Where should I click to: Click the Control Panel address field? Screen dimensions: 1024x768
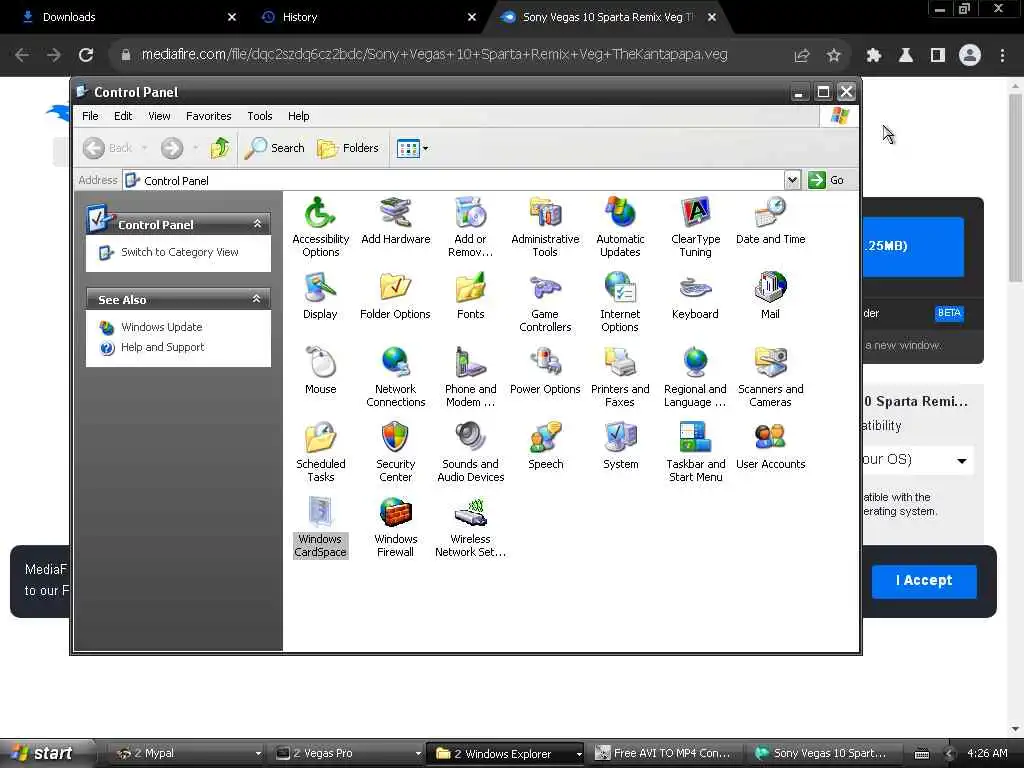pyautogui.click(x=453, y=180)
